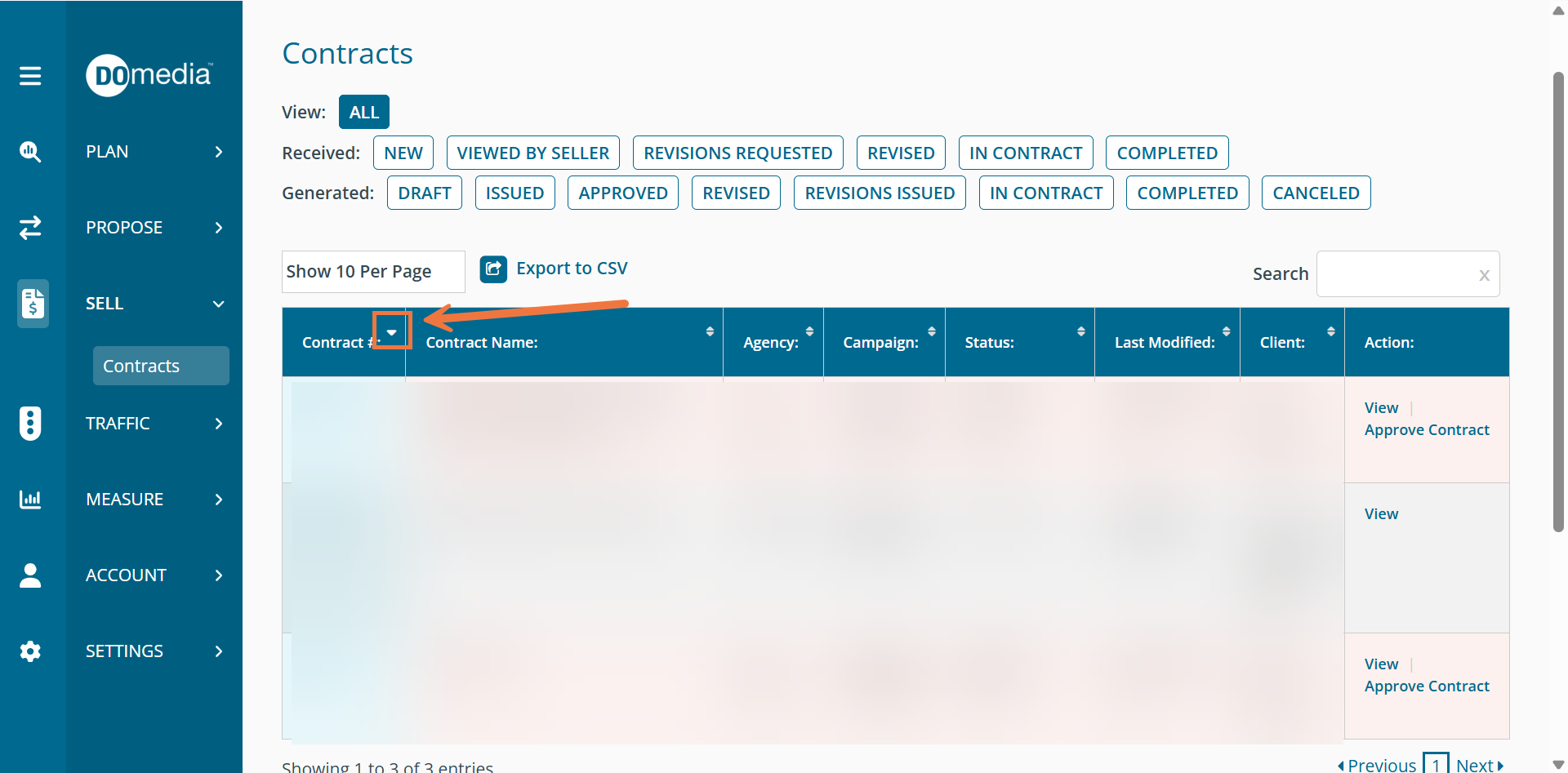1568x773 pixels.
Task: Collapse the SELL menu section
Action: 218,304
